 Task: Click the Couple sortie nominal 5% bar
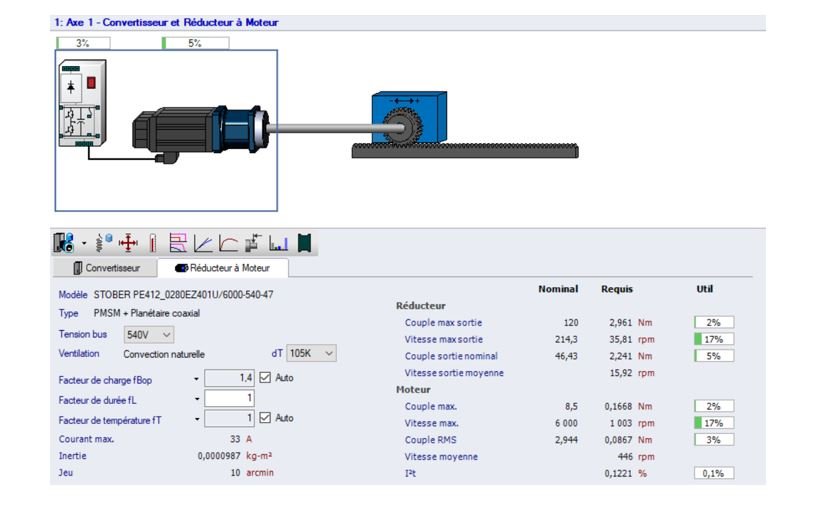point(714,356)
